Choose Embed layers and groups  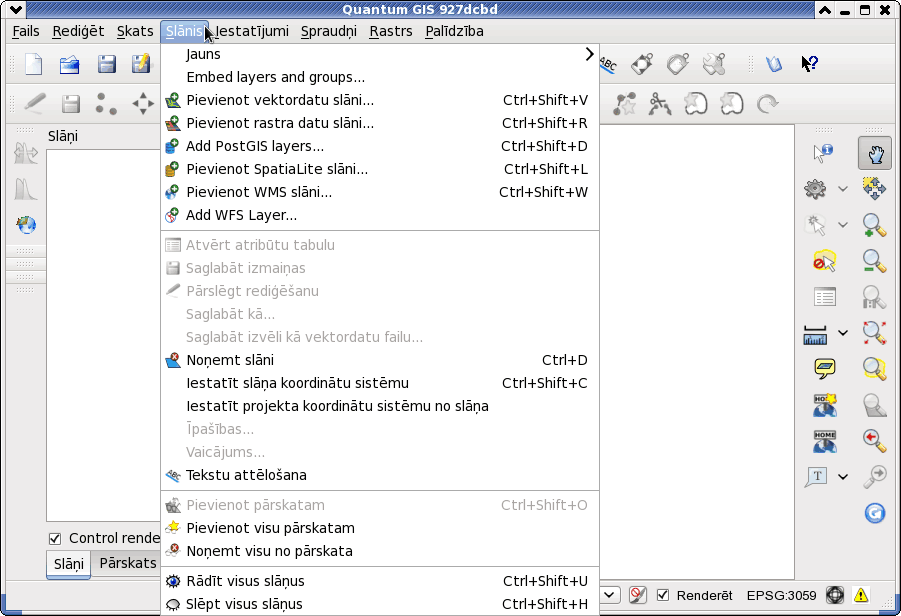click(x=380, y=77)
